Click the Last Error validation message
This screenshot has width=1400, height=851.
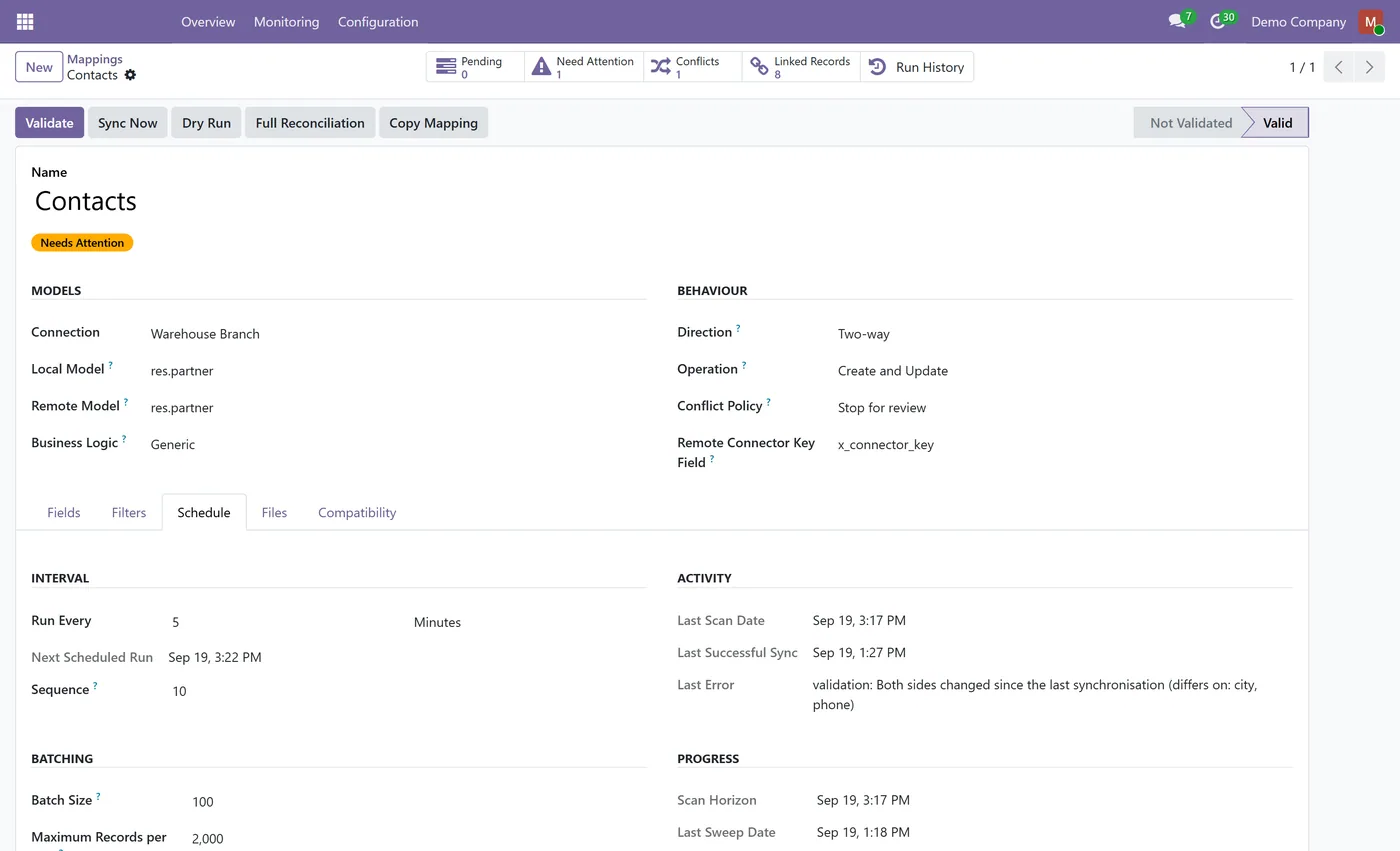pyautogui.click(x=1035, y=695)
